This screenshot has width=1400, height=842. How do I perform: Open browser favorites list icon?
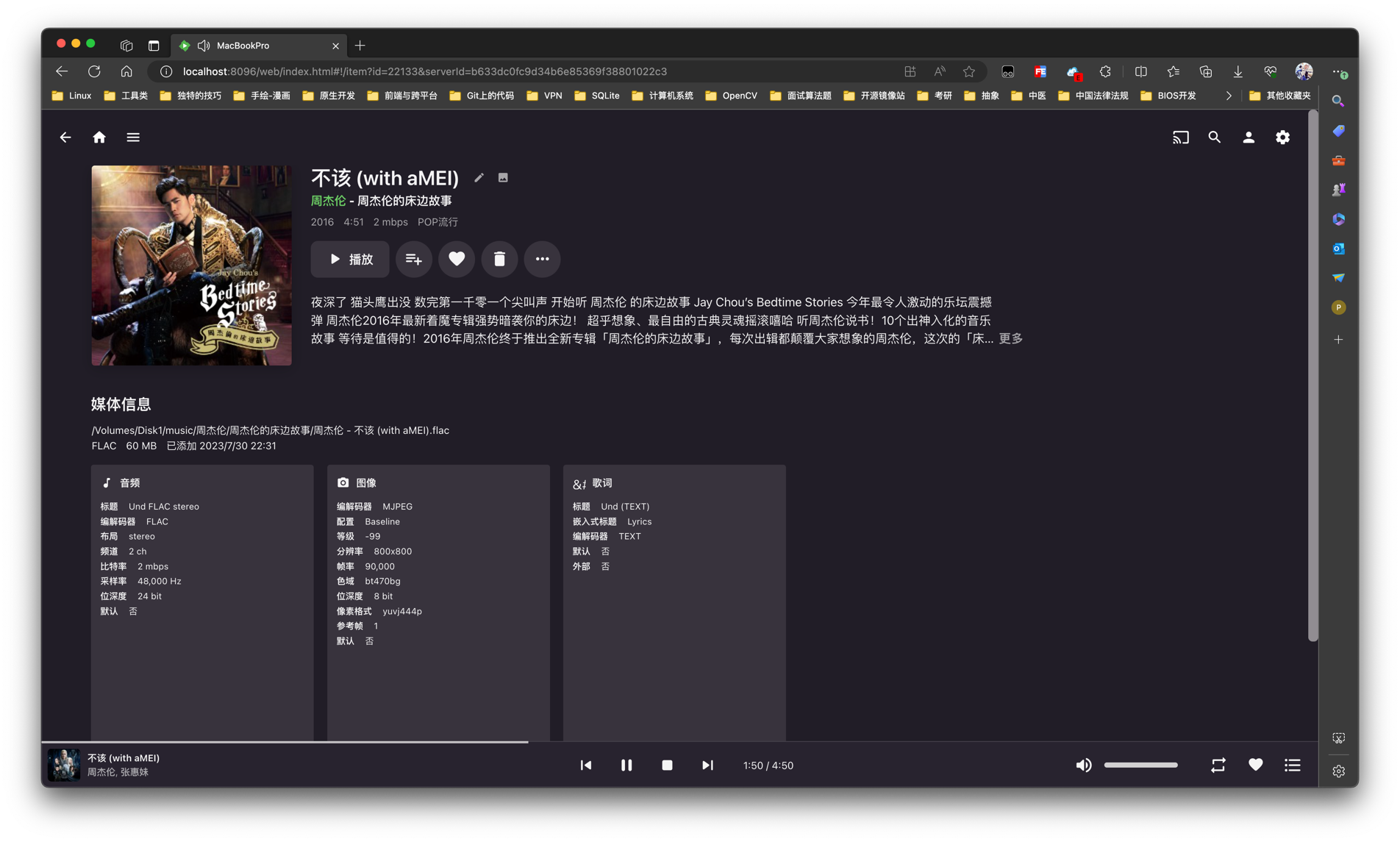(1173, 71)
